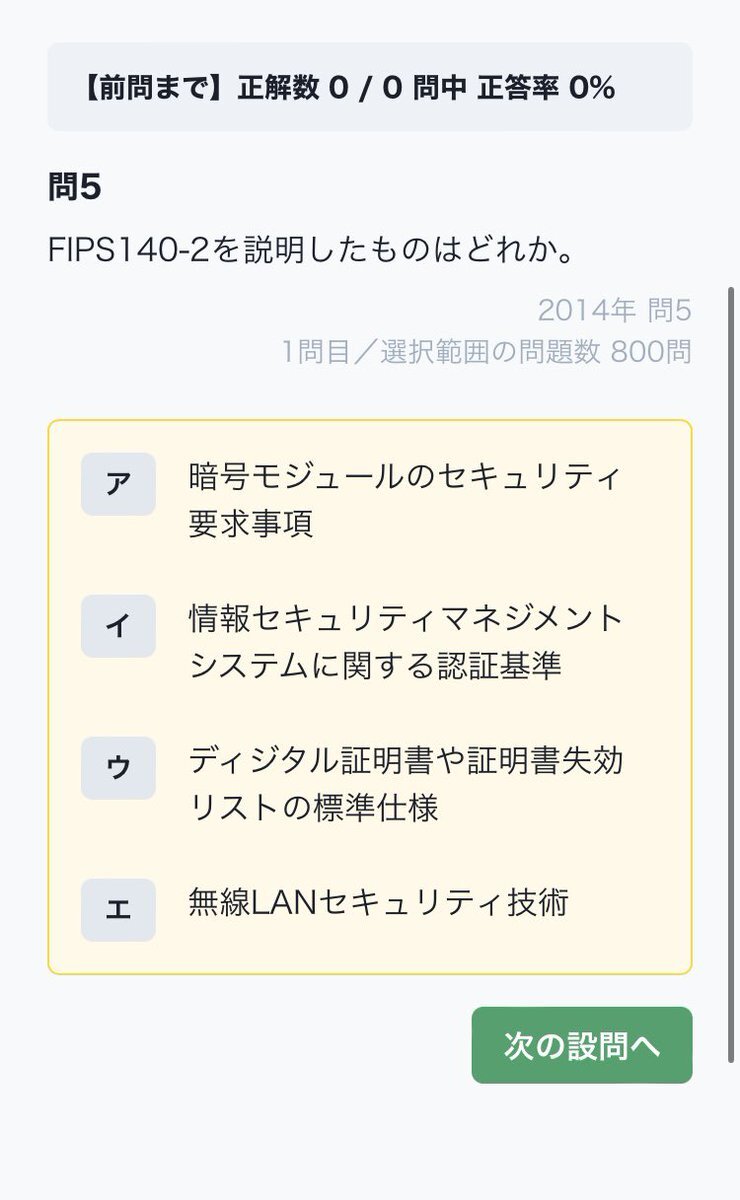This screenshot has height=1200, width=740.
Task: Select the ア answer badge
Action: tap(118, 484)
